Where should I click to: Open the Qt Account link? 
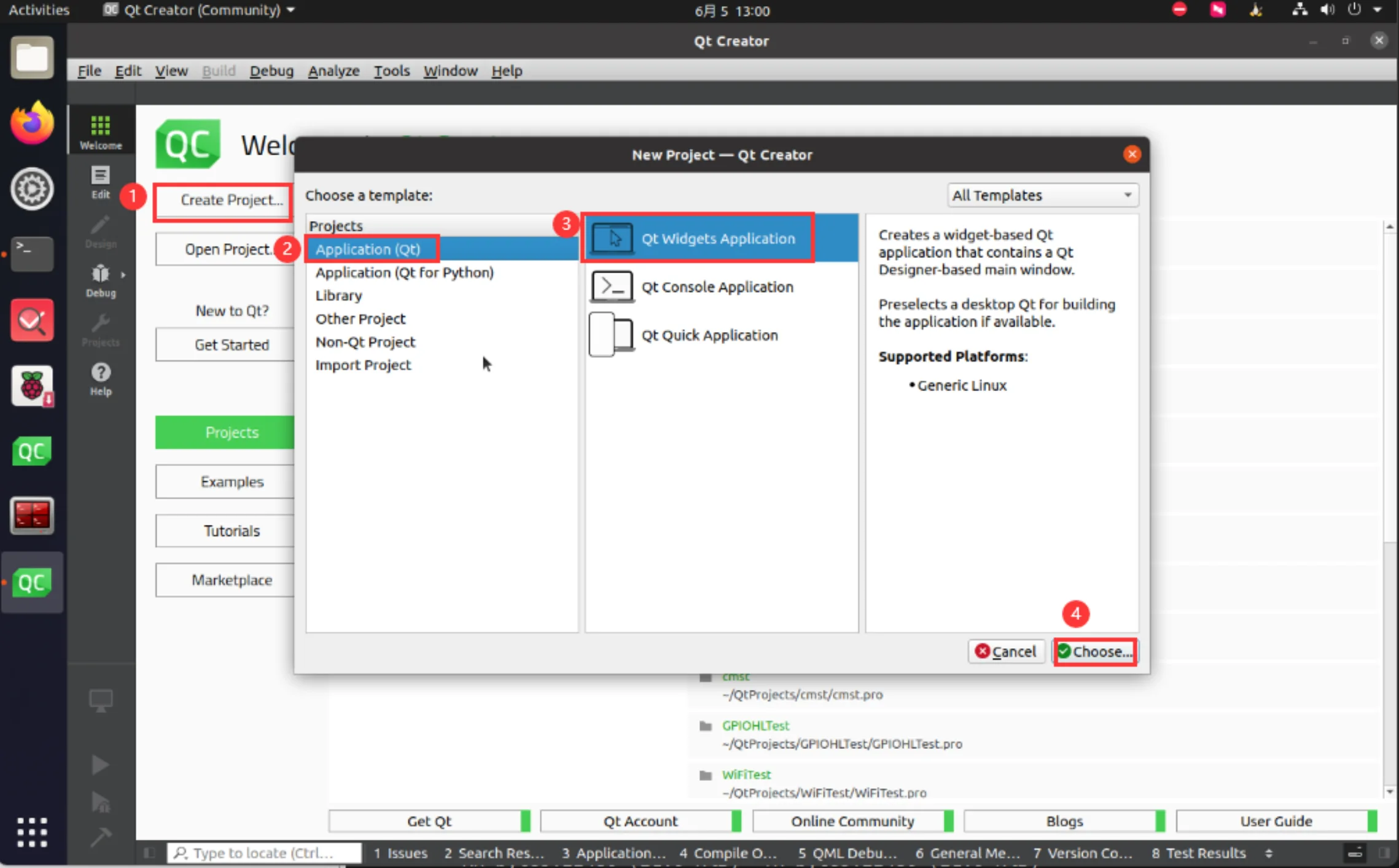[641, 821]
